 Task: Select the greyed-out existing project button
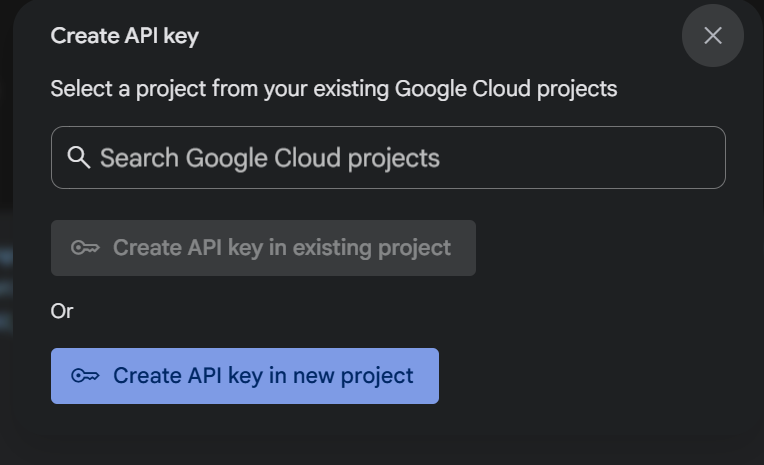(x=263, y=248)
